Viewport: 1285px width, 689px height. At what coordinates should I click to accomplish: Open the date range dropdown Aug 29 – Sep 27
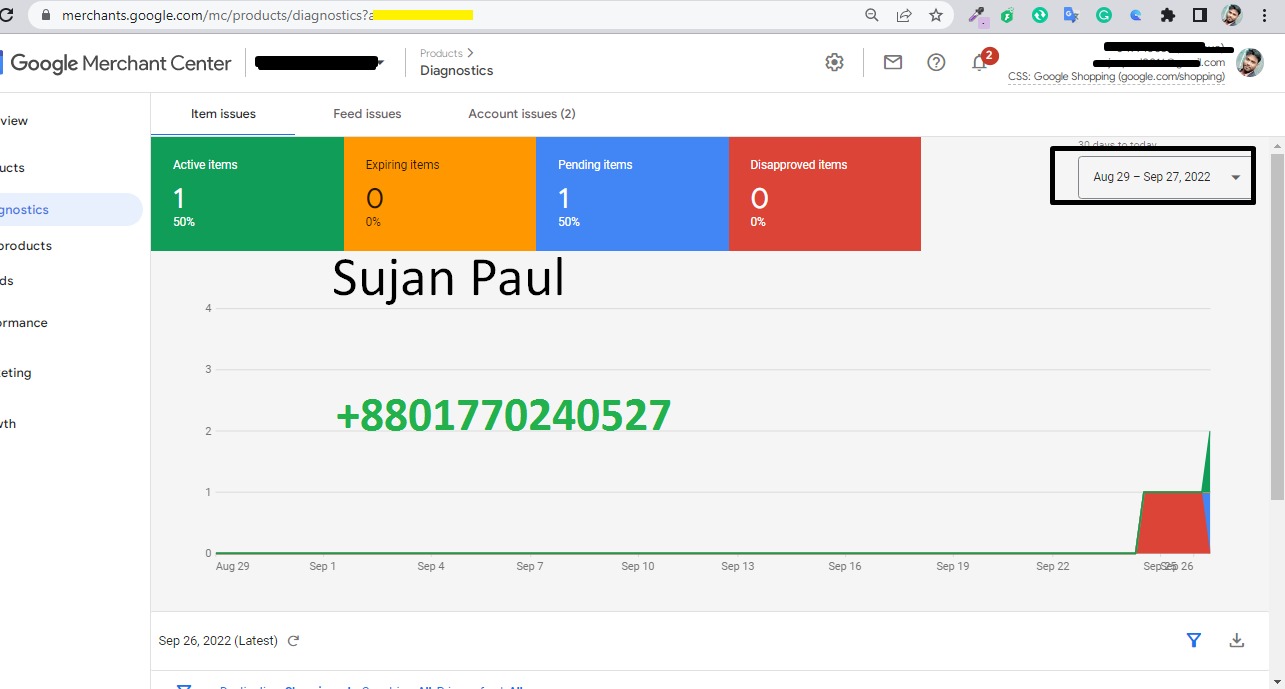pos(1165,177)
